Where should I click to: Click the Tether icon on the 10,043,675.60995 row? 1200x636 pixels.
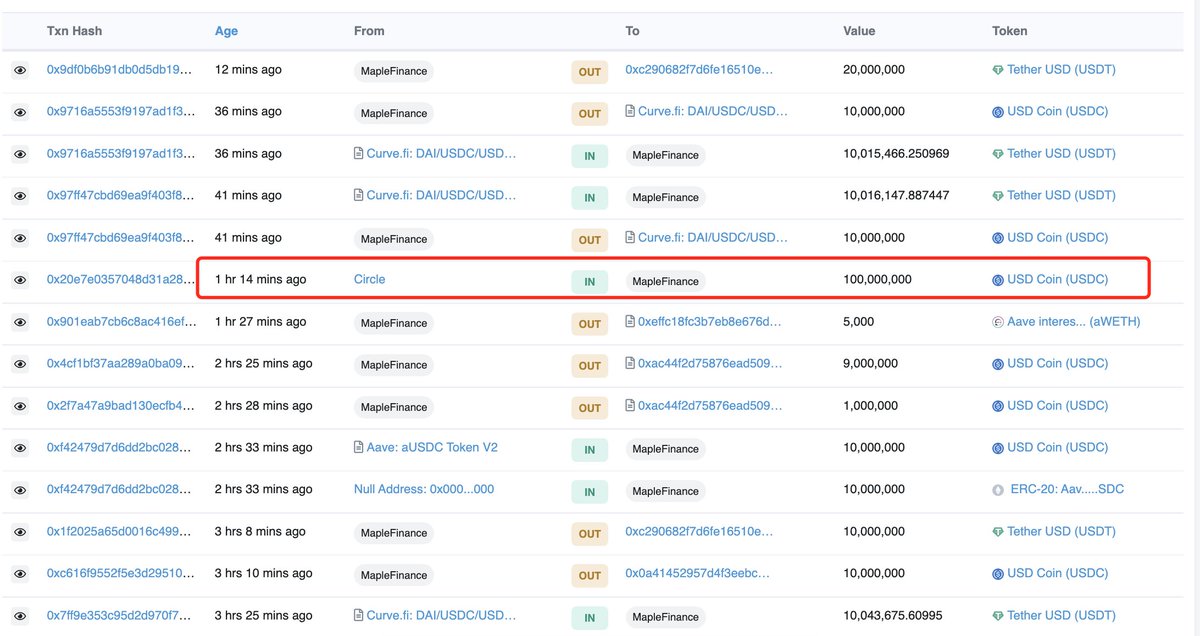(998, 616)
